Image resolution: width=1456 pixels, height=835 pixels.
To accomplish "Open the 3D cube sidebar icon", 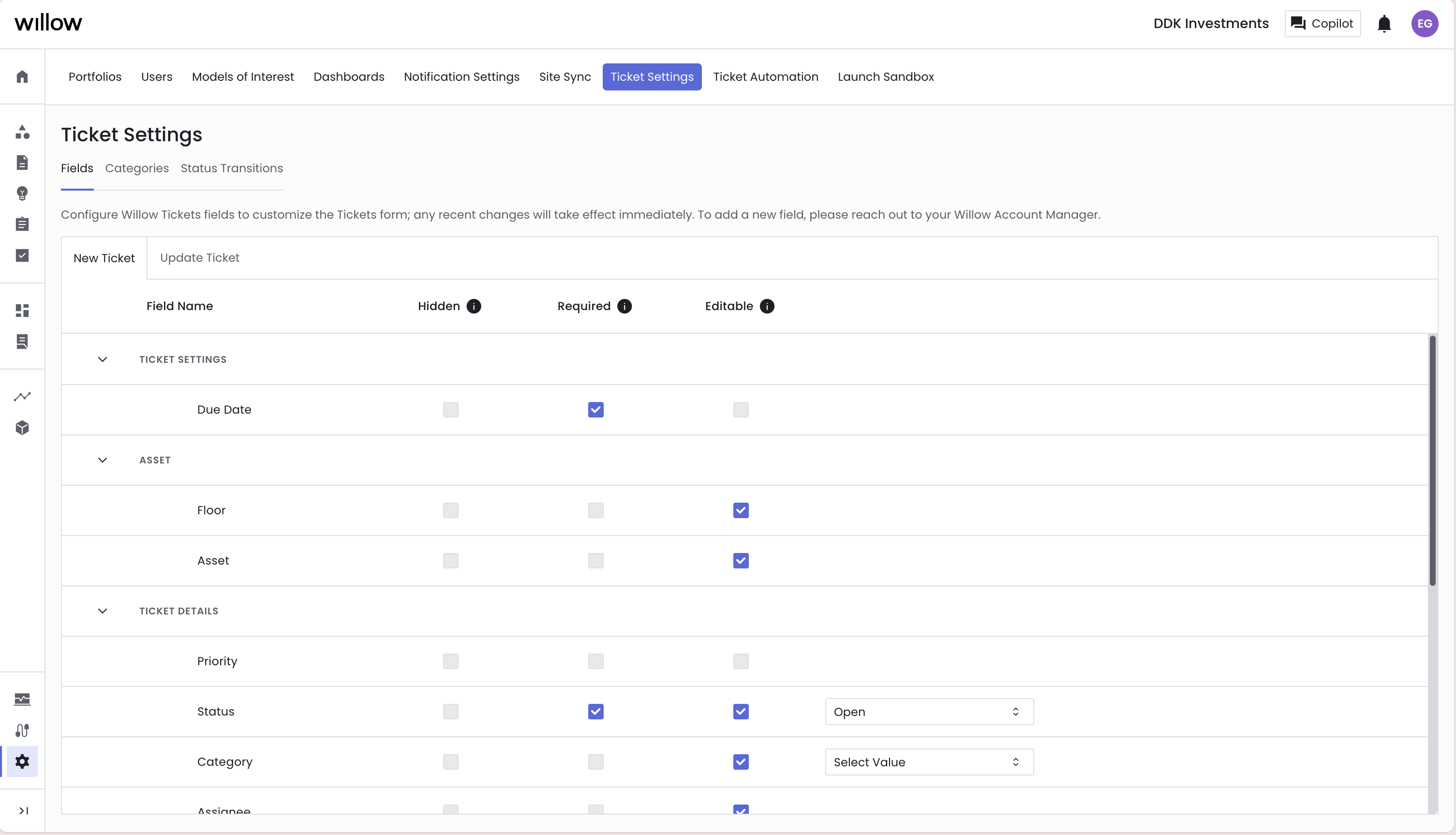I will point(22,428).
